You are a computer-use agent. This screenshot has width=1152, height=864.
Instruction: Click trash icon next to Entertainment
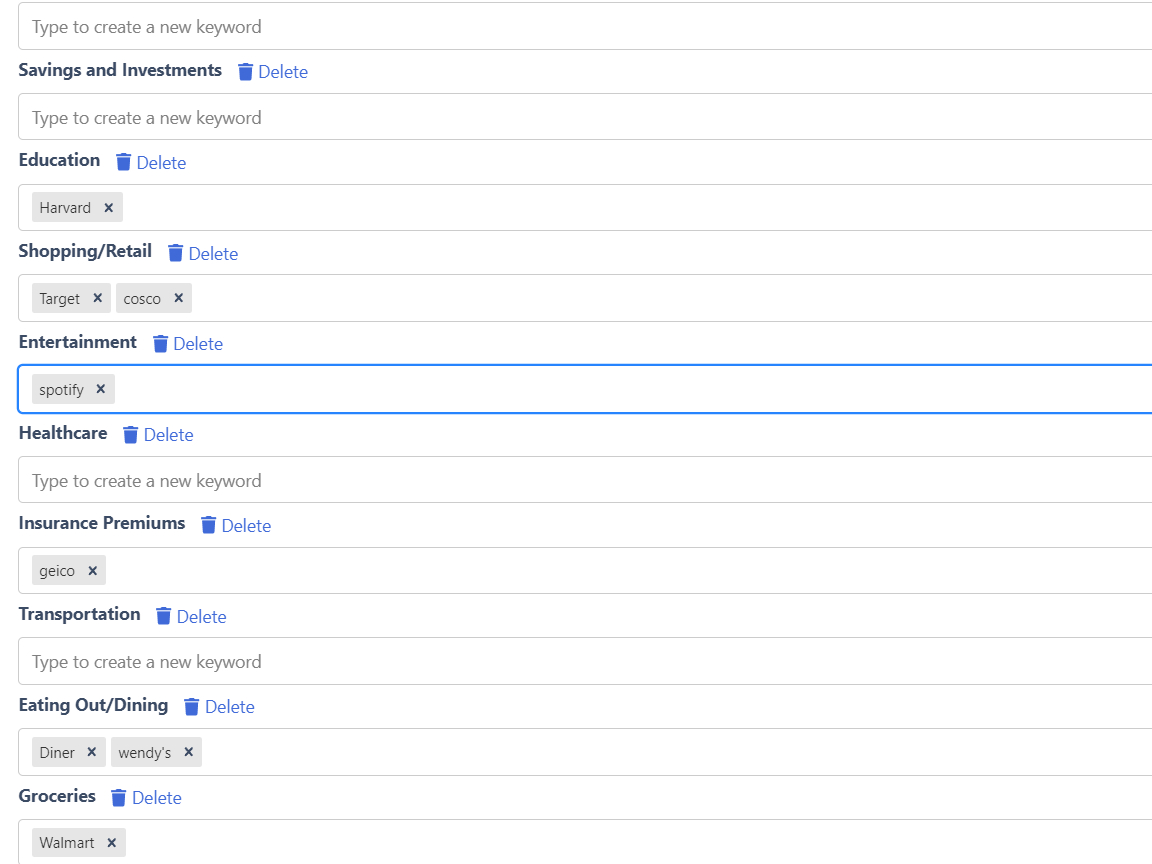click(161, 344)
